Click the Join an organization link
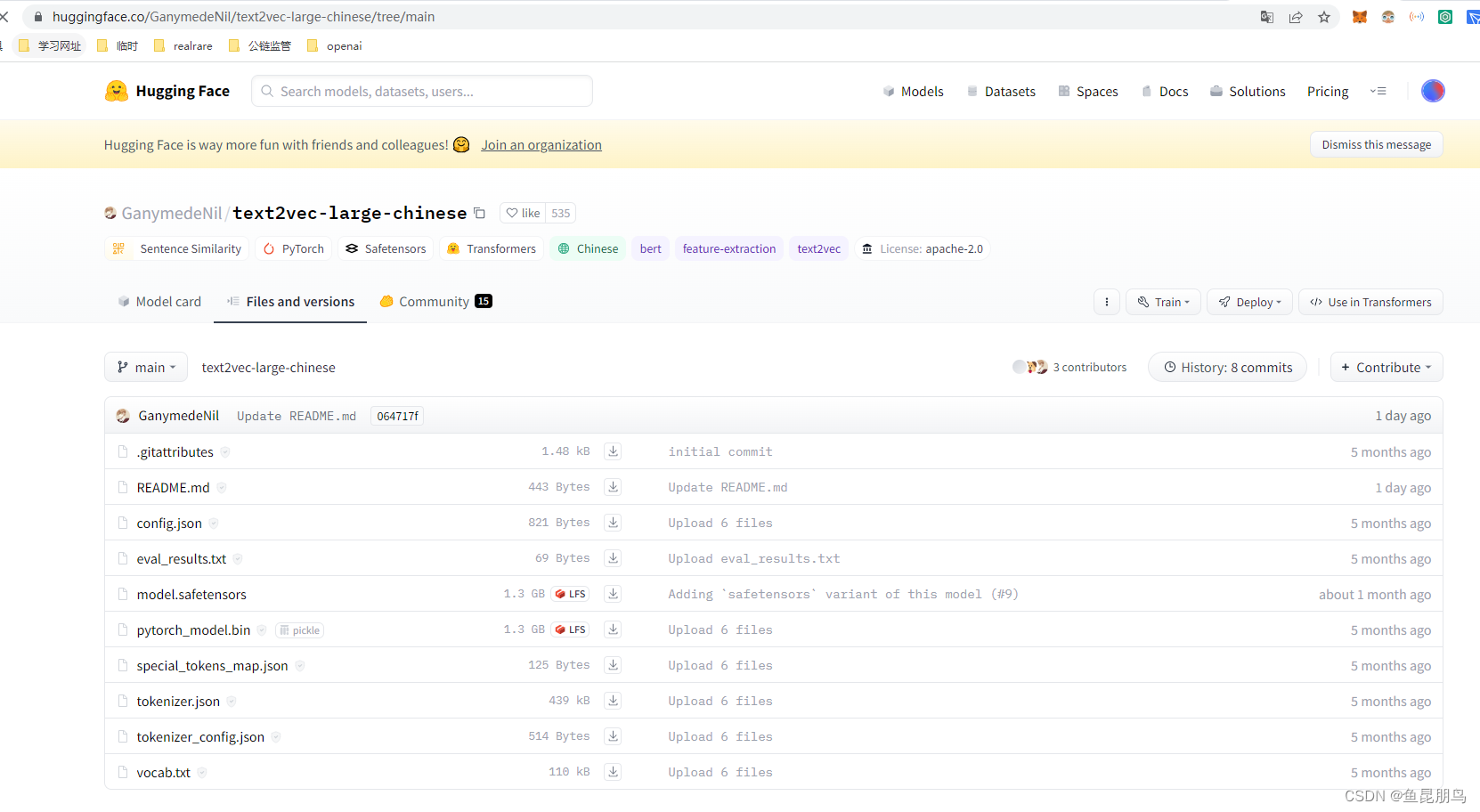The image size is (1480, 812). click(x=541, y=144)
